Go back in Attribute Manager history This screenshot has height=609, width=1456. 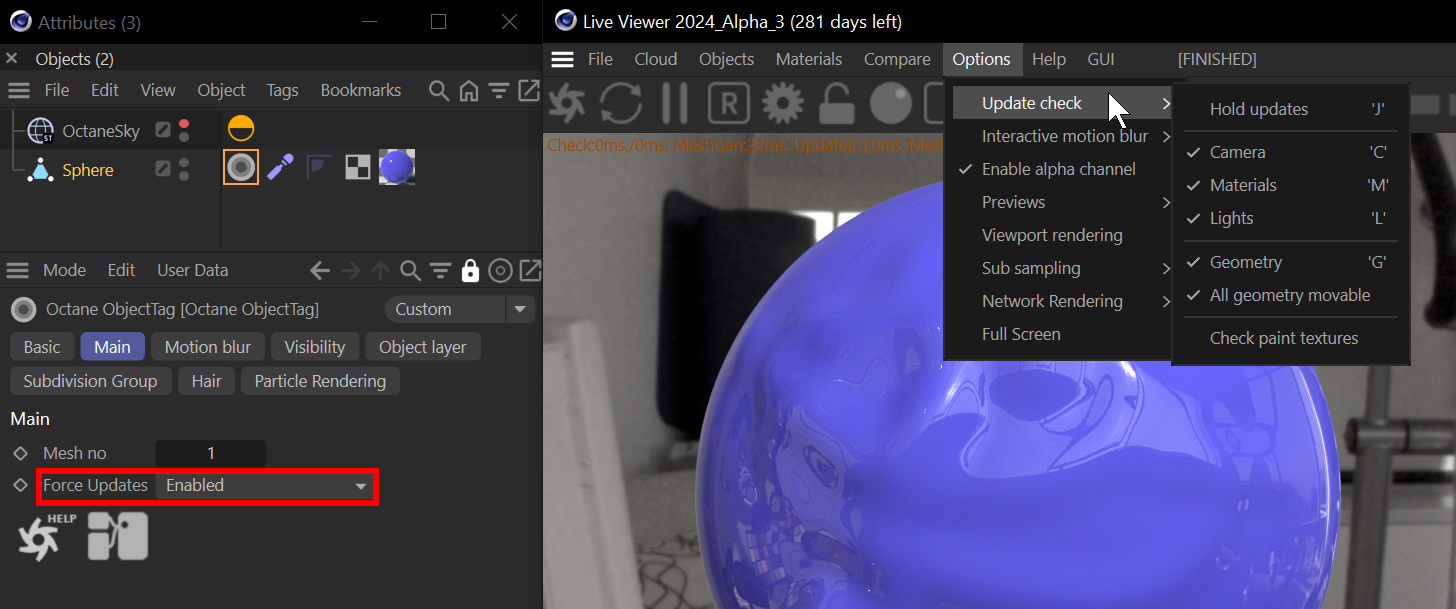tap(320, 270)
